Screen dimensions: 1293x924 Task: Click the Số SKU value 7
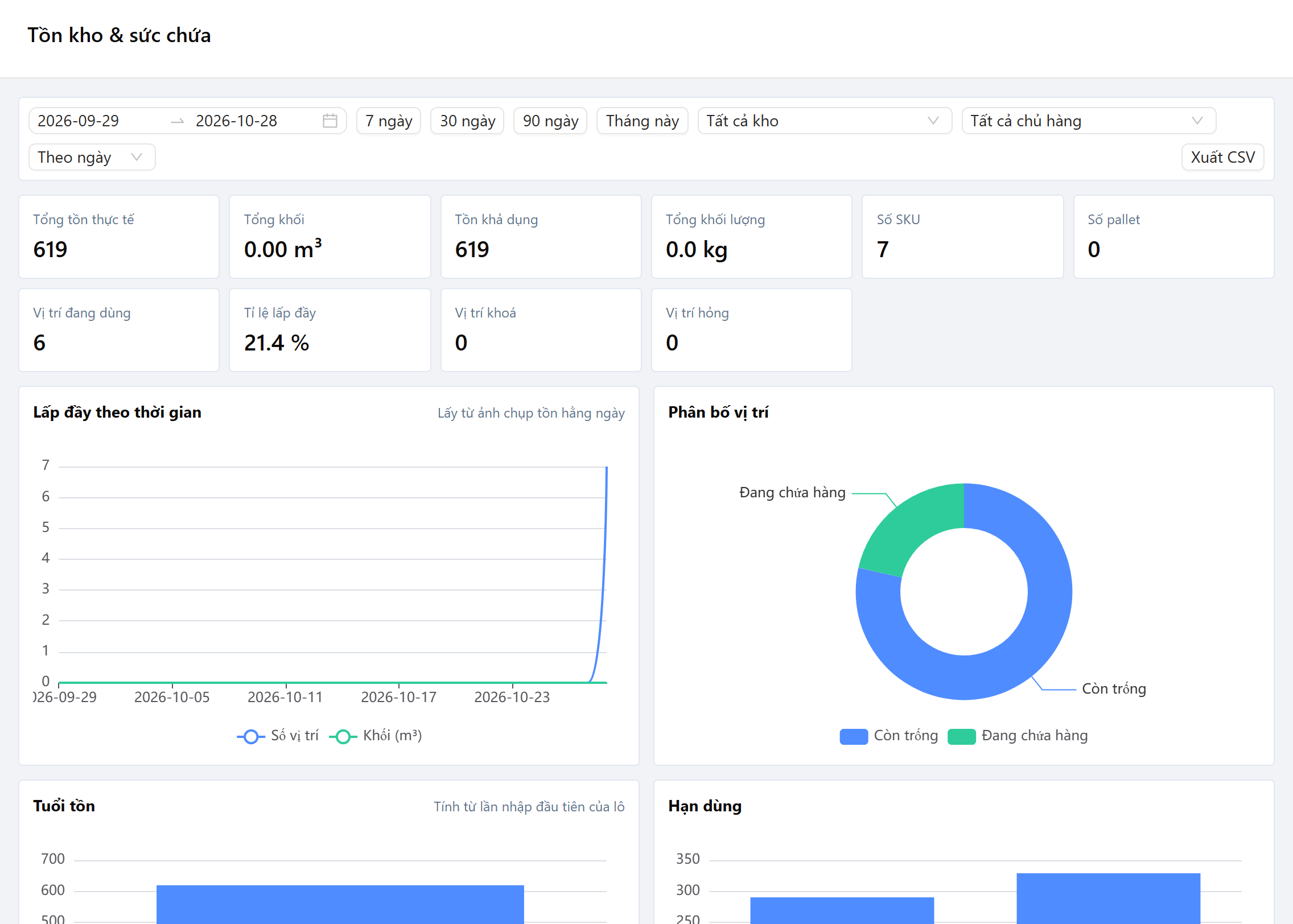883,249
